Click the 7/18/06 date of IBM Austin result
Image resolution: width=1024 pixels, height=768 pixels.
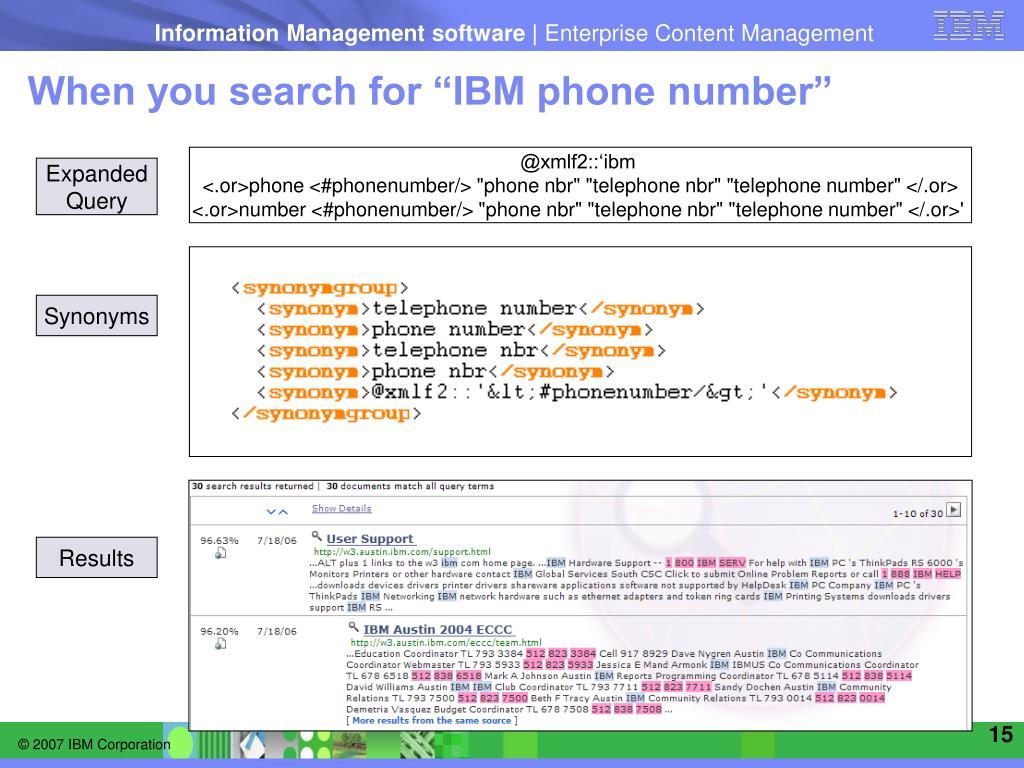(x=277, y=632)
